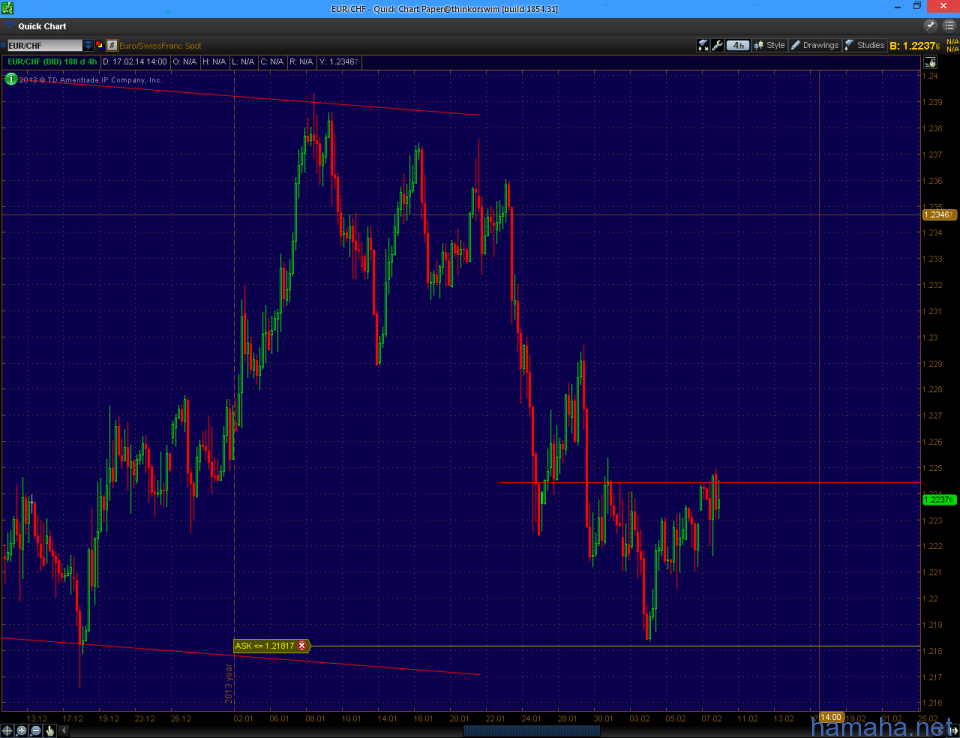
Task: Open the Drawings menu
Action: pyautogui.click(x=815, y=45)
